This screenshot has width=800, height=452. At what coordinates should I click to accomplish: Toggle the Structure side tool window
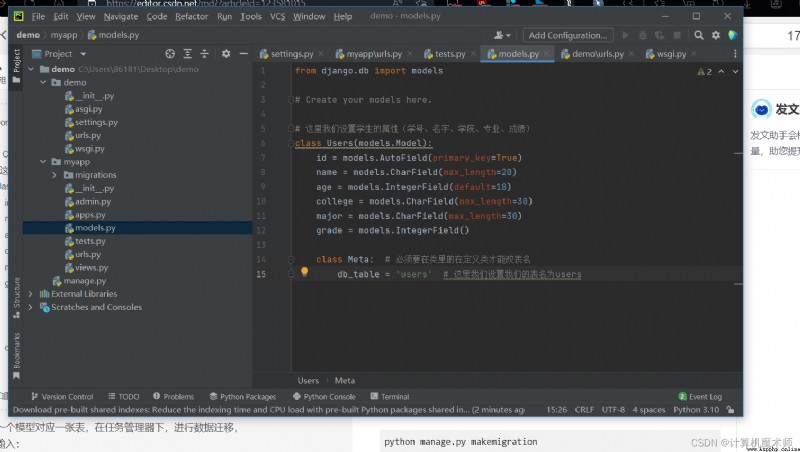[x=16, y=298]
